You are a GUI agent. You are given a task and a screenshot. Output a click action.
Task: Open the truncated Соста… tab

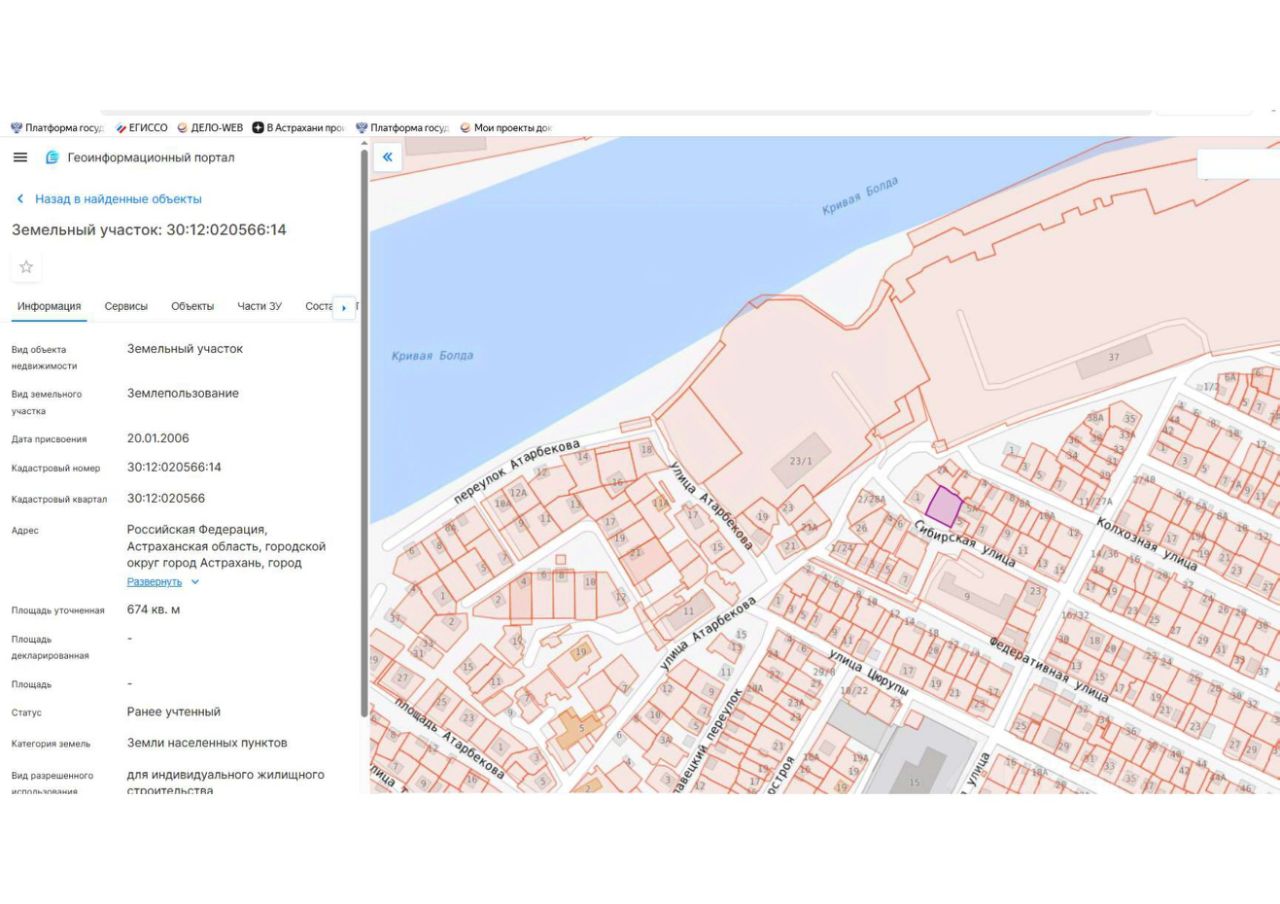(x=318, y=306)
